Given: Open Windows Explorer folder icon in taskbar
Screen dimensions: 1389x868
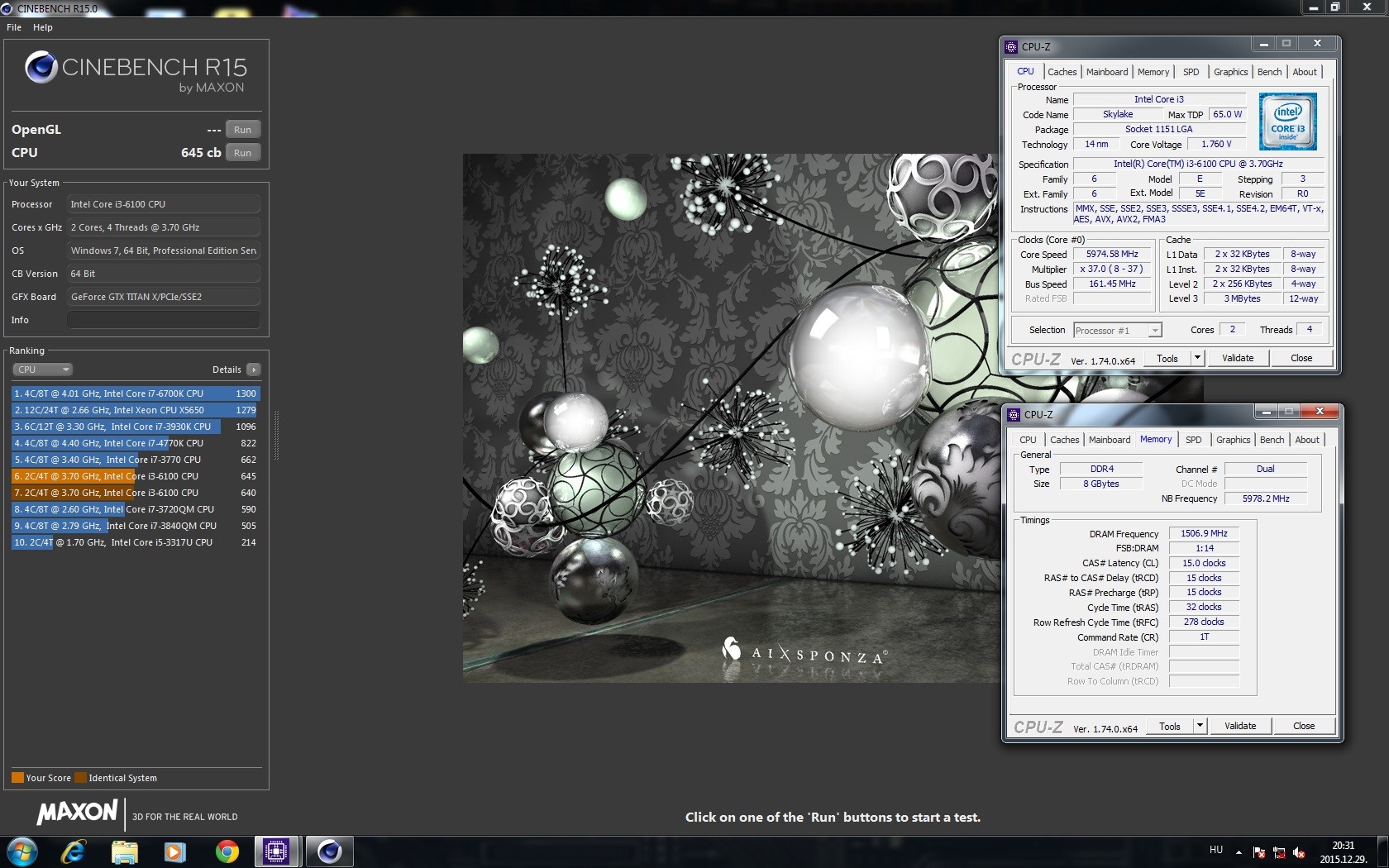Looking at the screenshot, I should [x=124, y=851].
